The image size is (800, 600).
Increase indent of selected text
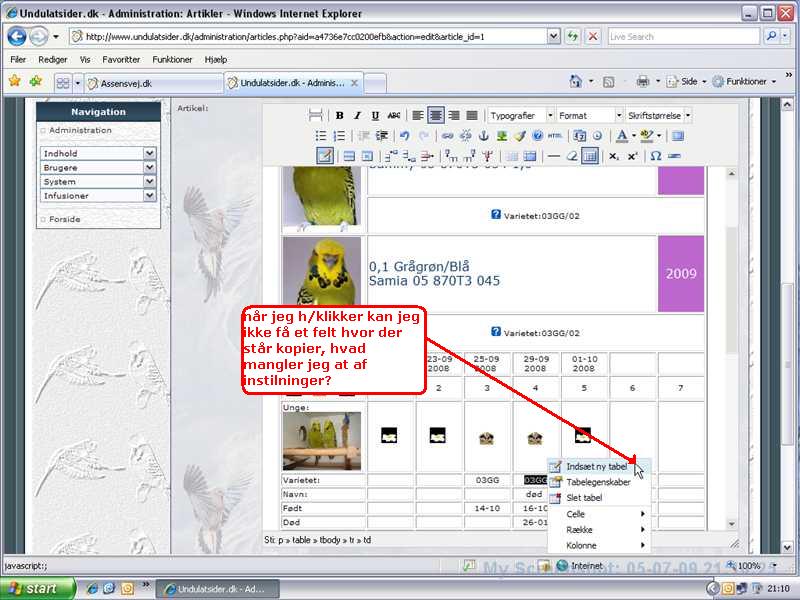[x=381, y=136]
